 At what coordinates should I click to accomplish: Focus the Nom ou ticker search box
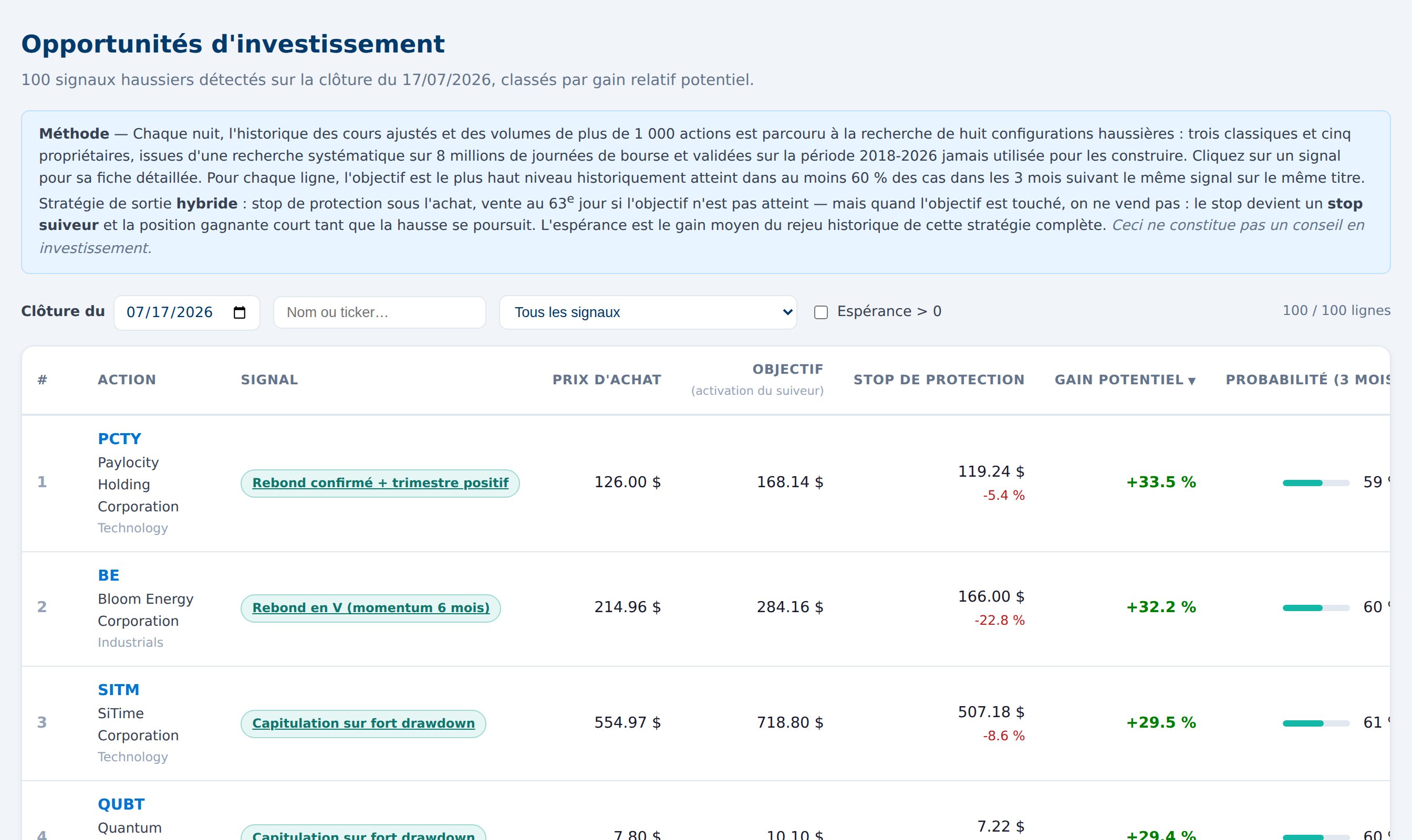pos(379,312)
